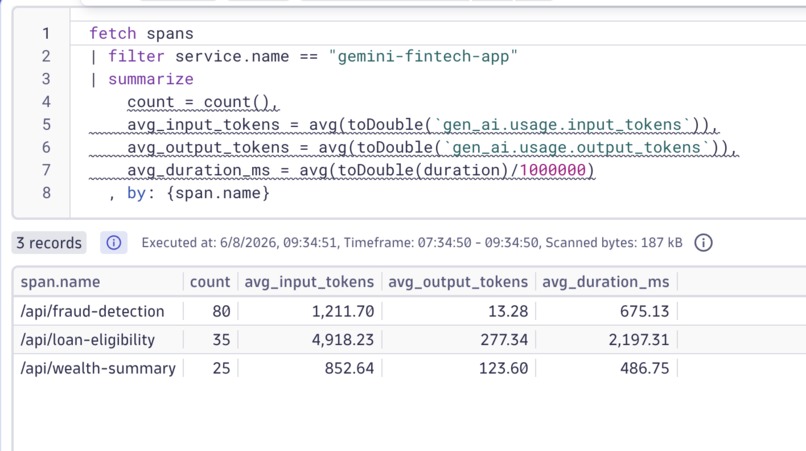Click the avg_output_tokens expression on line 6

point(432,148)
